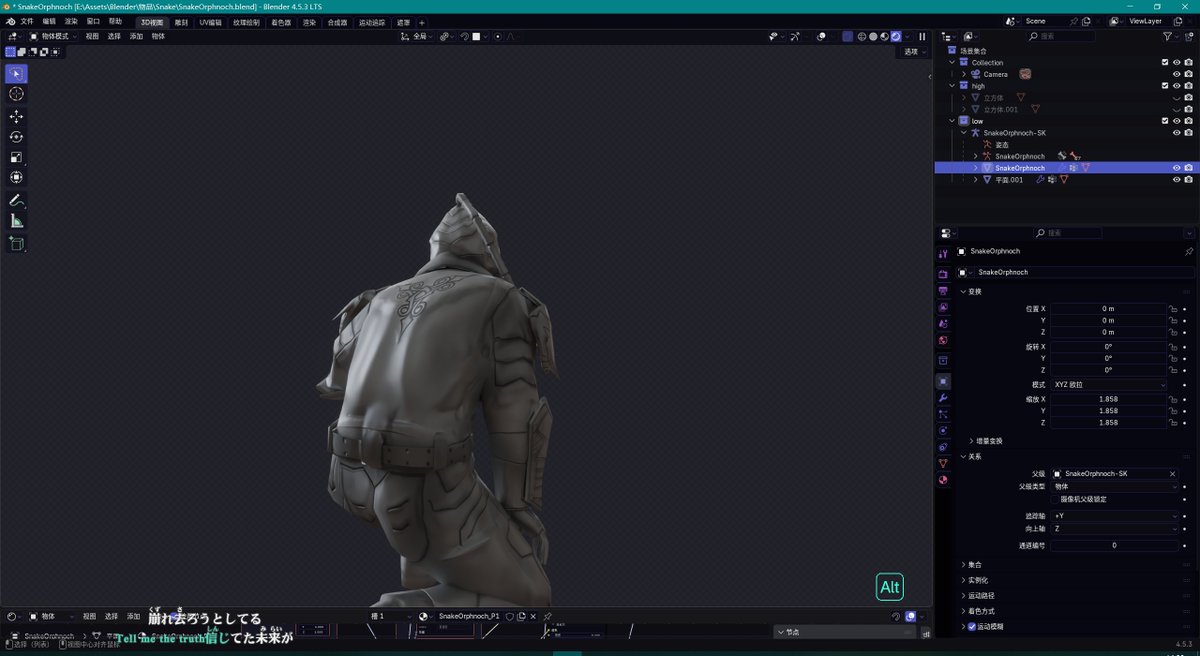Hide 平面.001 via its eye icon

click(x=1176, y=179)
